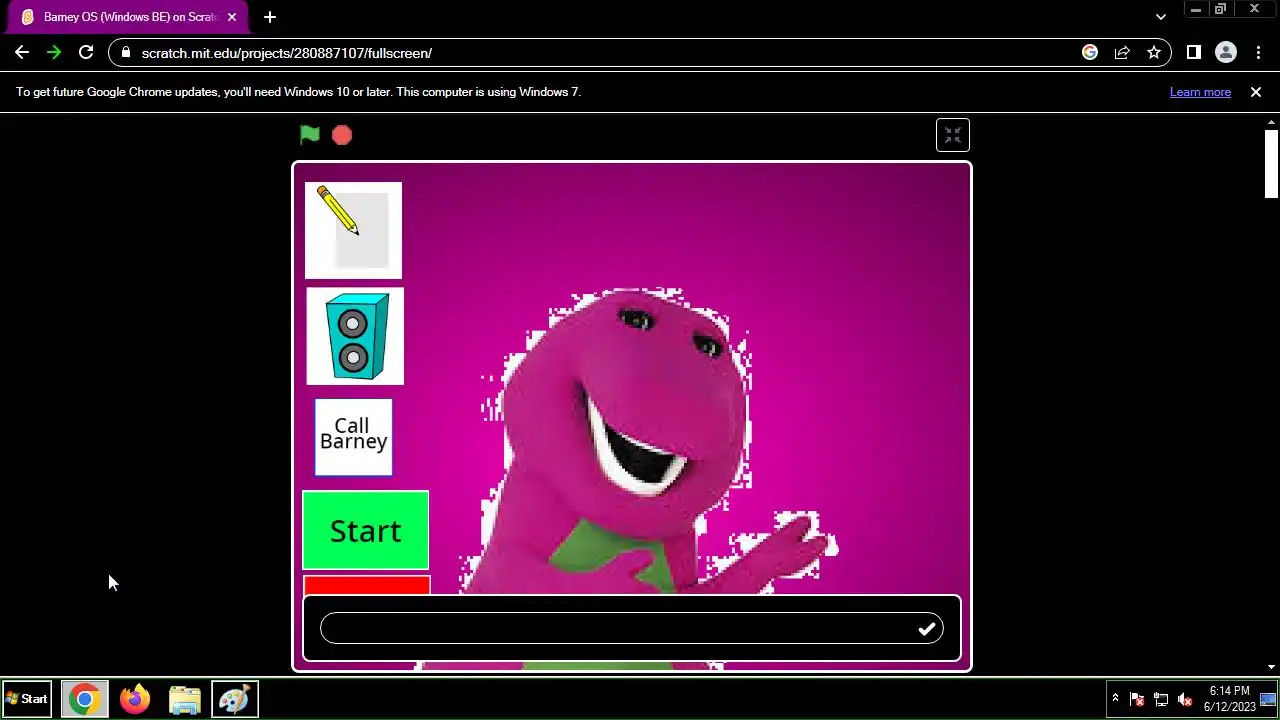Stop the project with red stop sign
The height and width of the screenshot is (720, 1280).
(x=342, y=135)
